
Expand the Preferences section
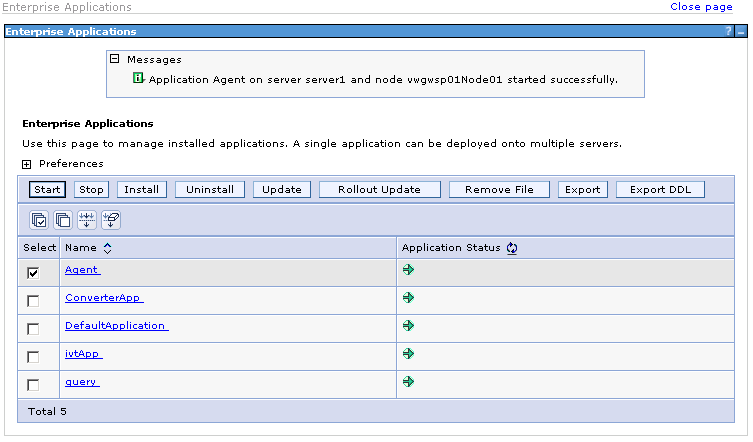click(27, 164)
